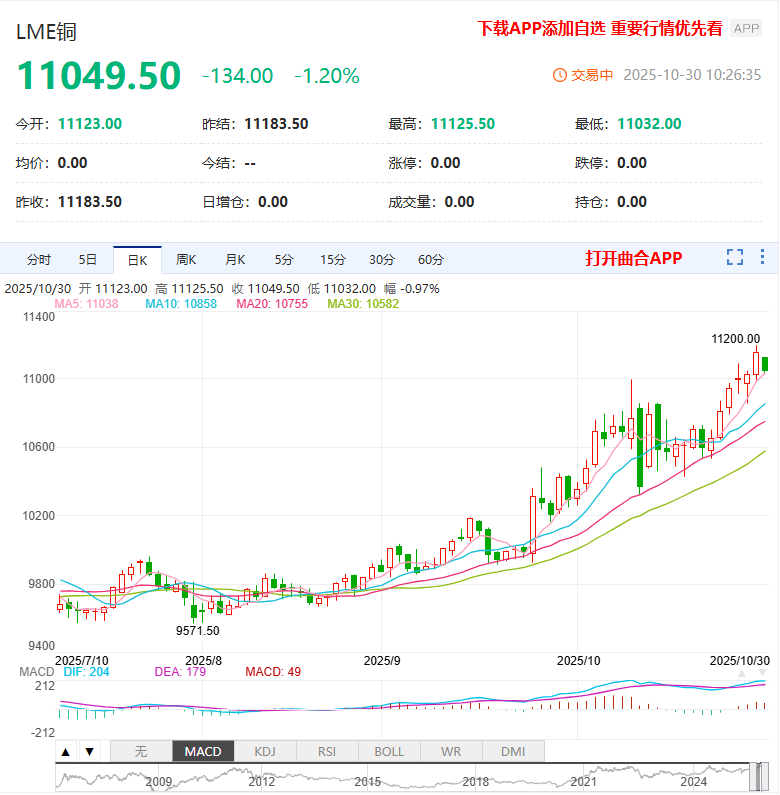
Task: Switch to the 周K tab
Action: [186, 260]
